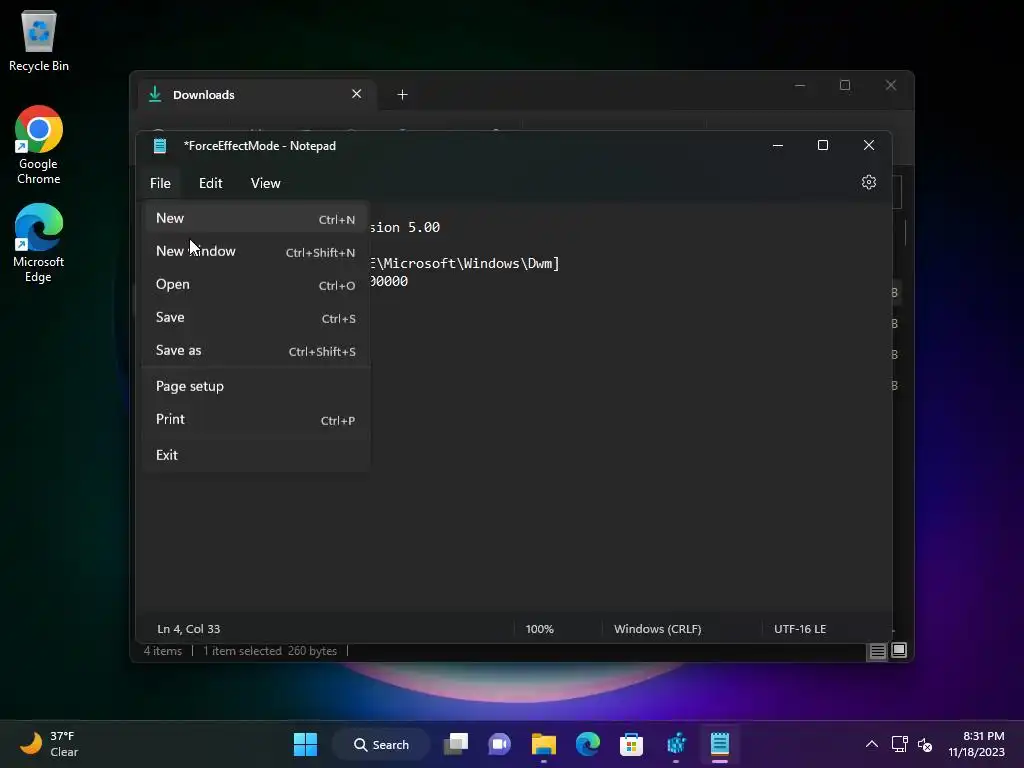Select Google Chrome desktop shortcut

[39, 145]
